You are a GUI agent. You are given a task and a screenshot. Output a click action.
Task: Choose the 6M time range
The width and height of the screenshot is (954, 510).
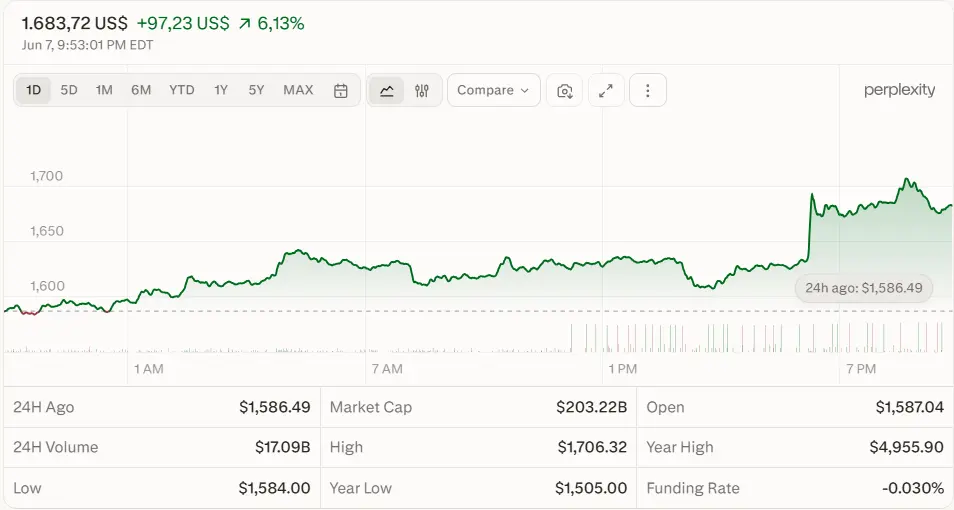141,90
